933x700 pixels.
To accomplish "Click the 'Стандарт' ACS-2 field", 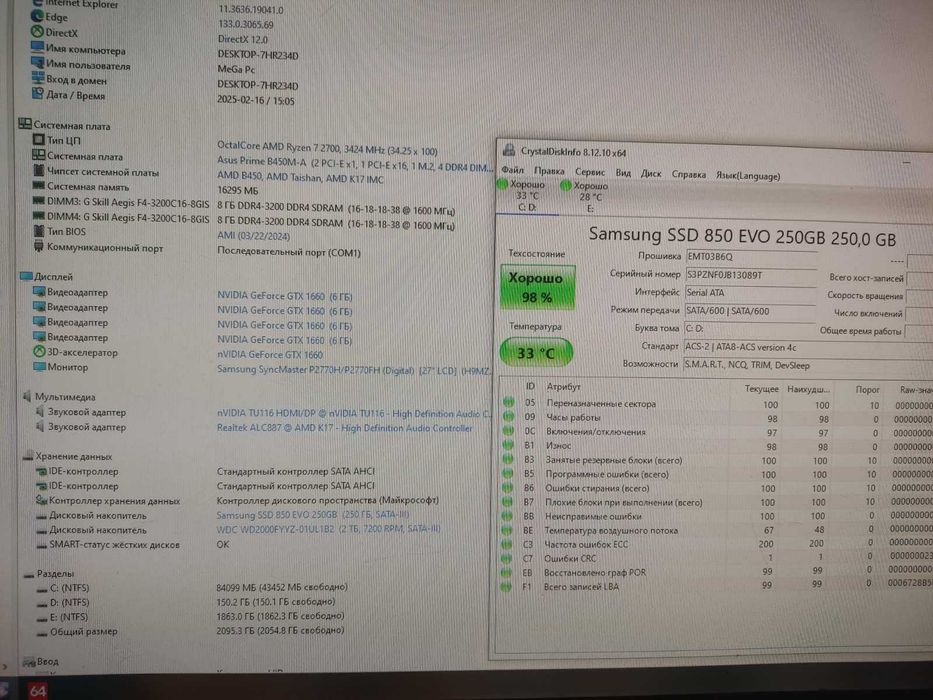I will pyautogui.click(x=808, y=348).
